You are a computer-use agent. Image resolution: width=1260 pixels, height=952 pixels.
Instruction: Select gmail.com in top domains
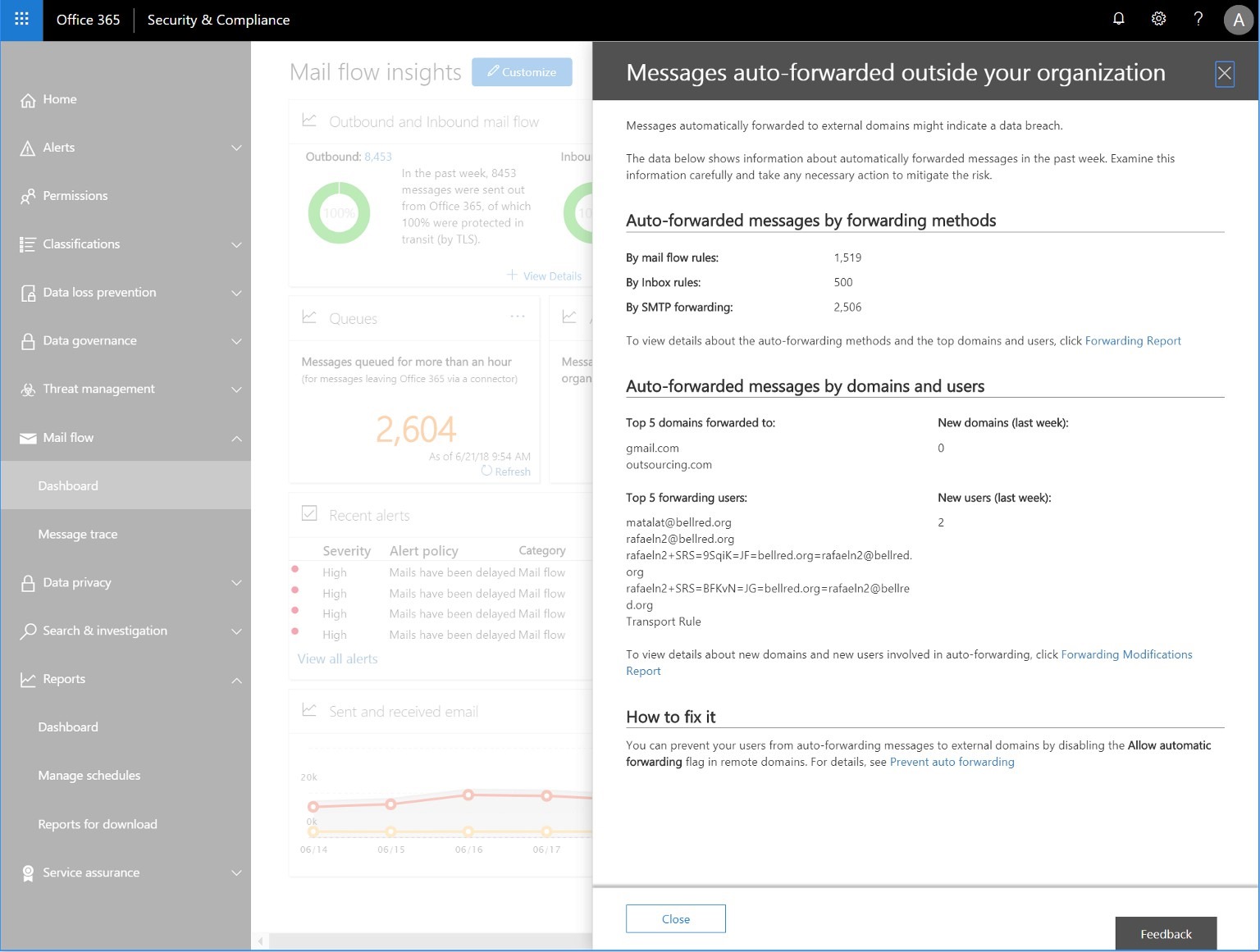652,449
